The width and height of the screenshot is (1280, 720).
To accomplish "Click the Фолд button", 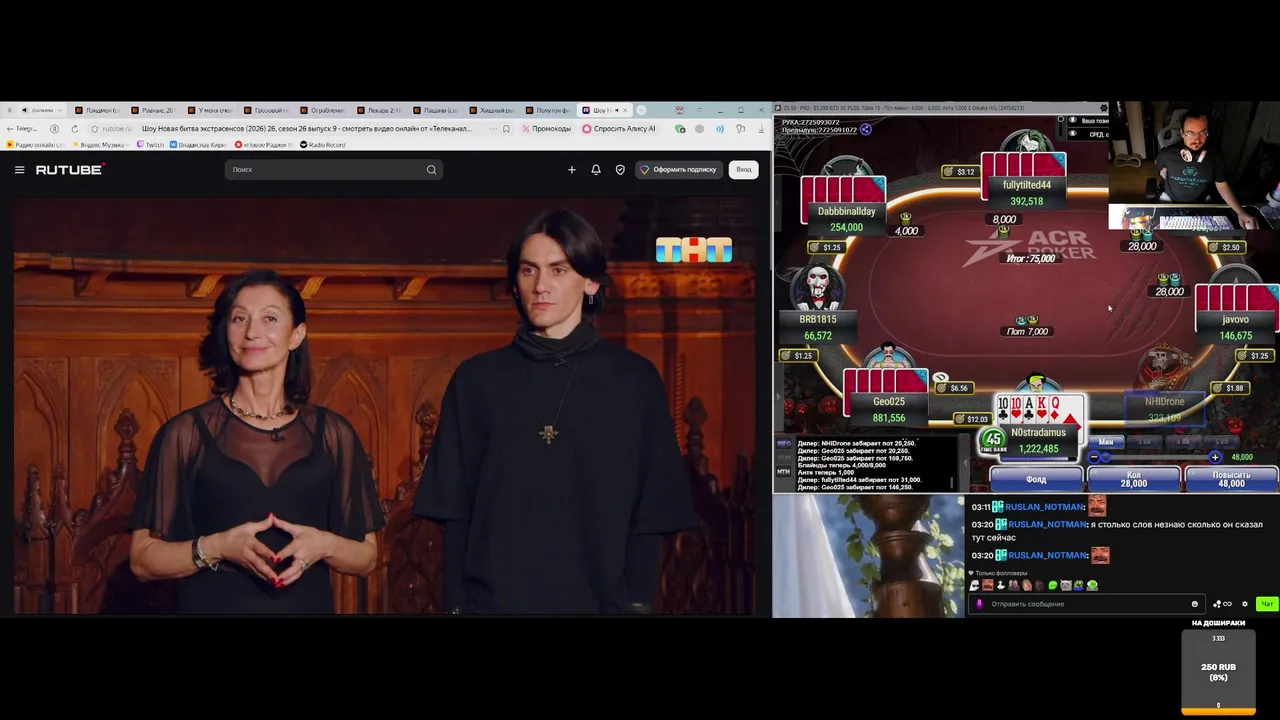I will tap(1036, 479).
